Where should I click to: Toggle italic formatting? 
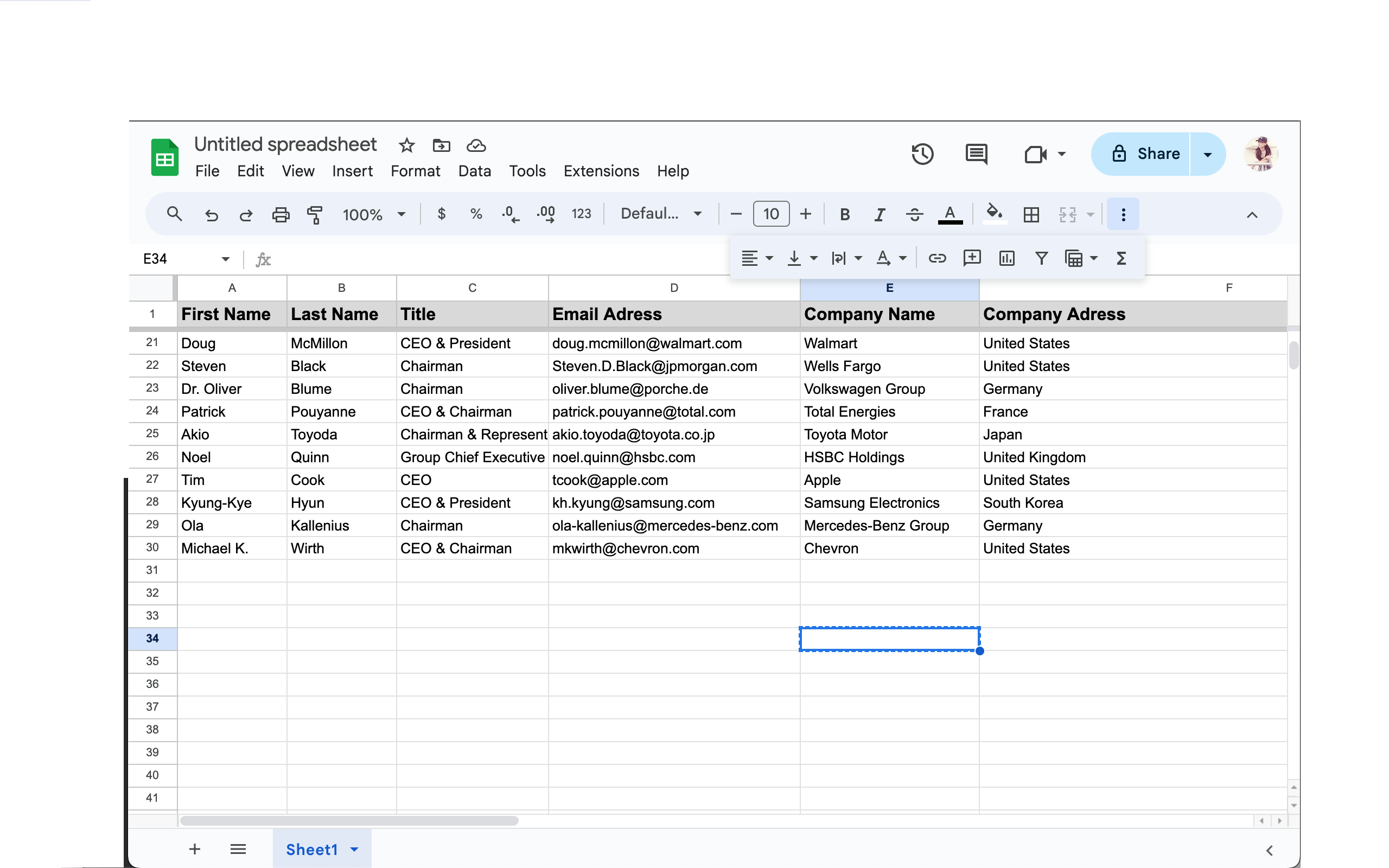tap(880, 215)
